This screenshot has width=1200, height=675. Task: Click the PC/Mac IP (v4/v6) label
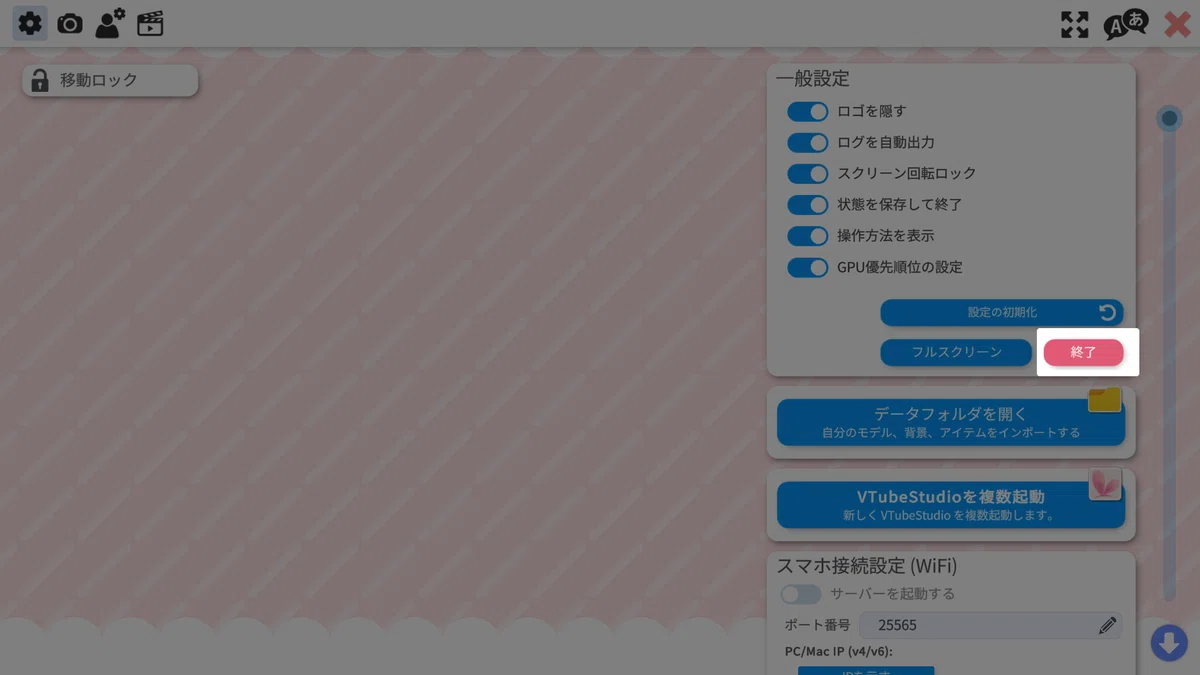tap(838, 652)
